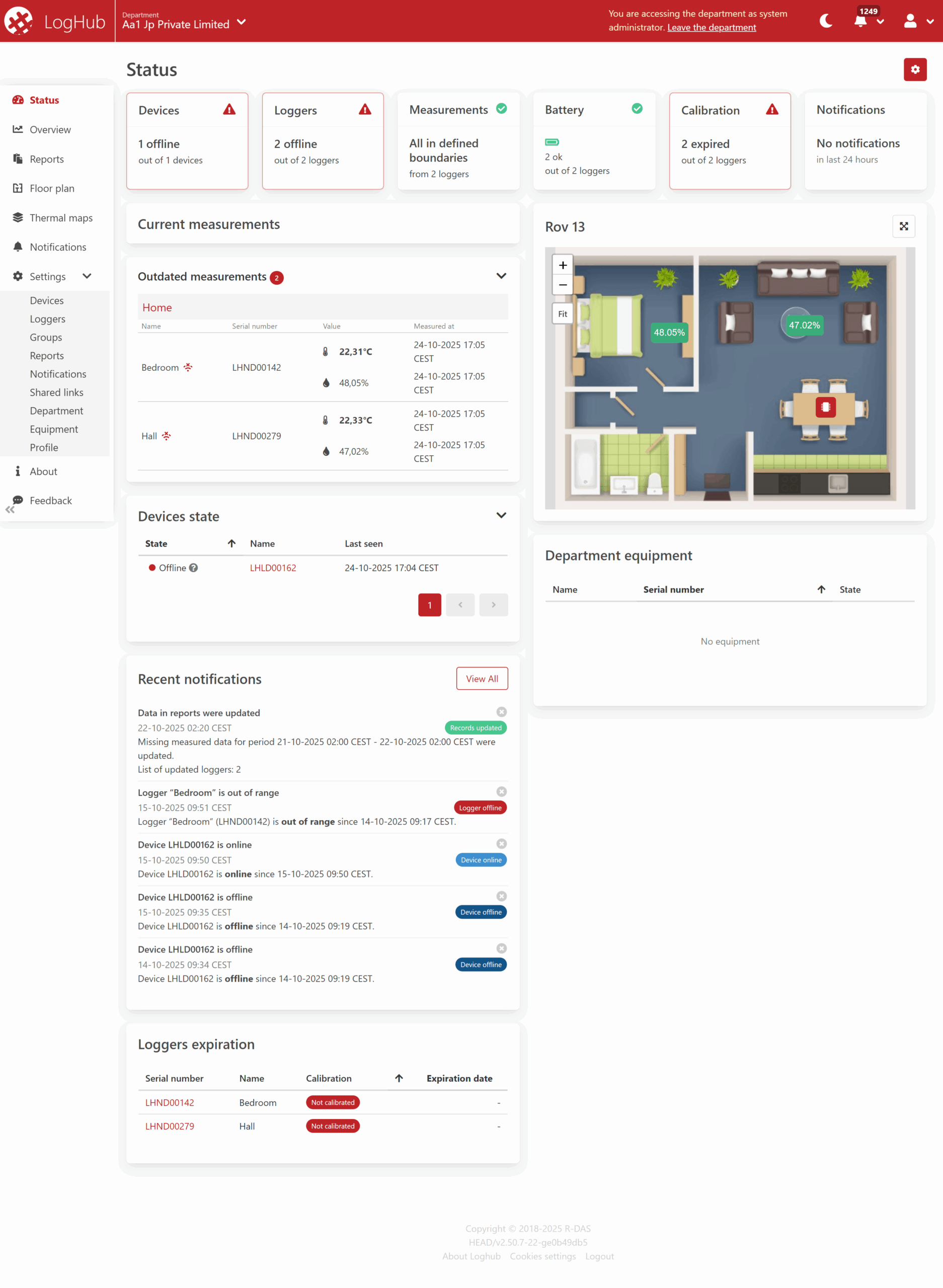Collapse the sidebar with double-chevron icon

10,510
